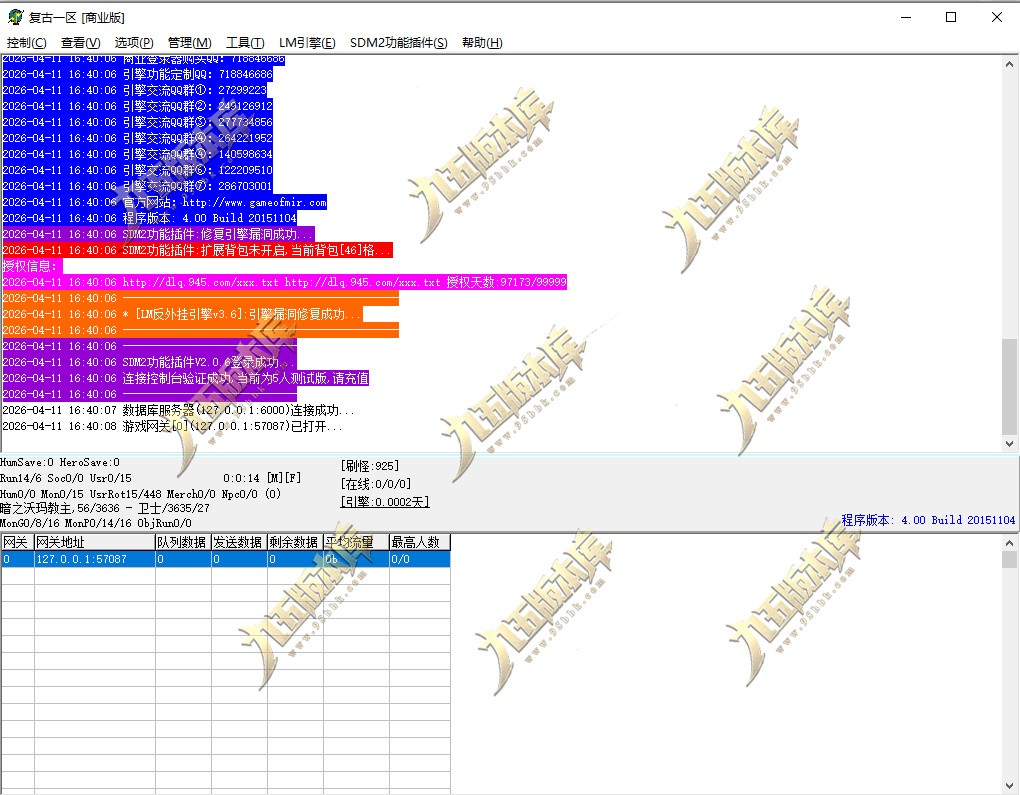The image size is (1020, 795).
Task: Click gateway table scroll up arrow
Action: click(x=1009, y=543)
